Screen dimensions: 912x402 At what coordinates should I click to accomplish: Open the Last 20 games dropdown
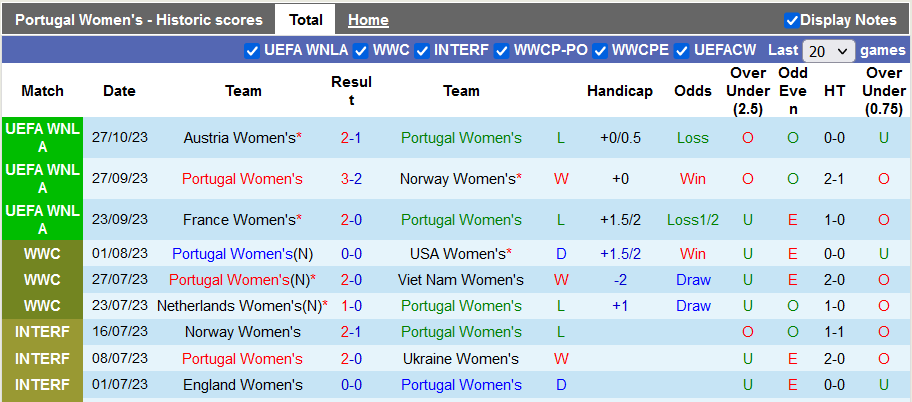[829, 51]
